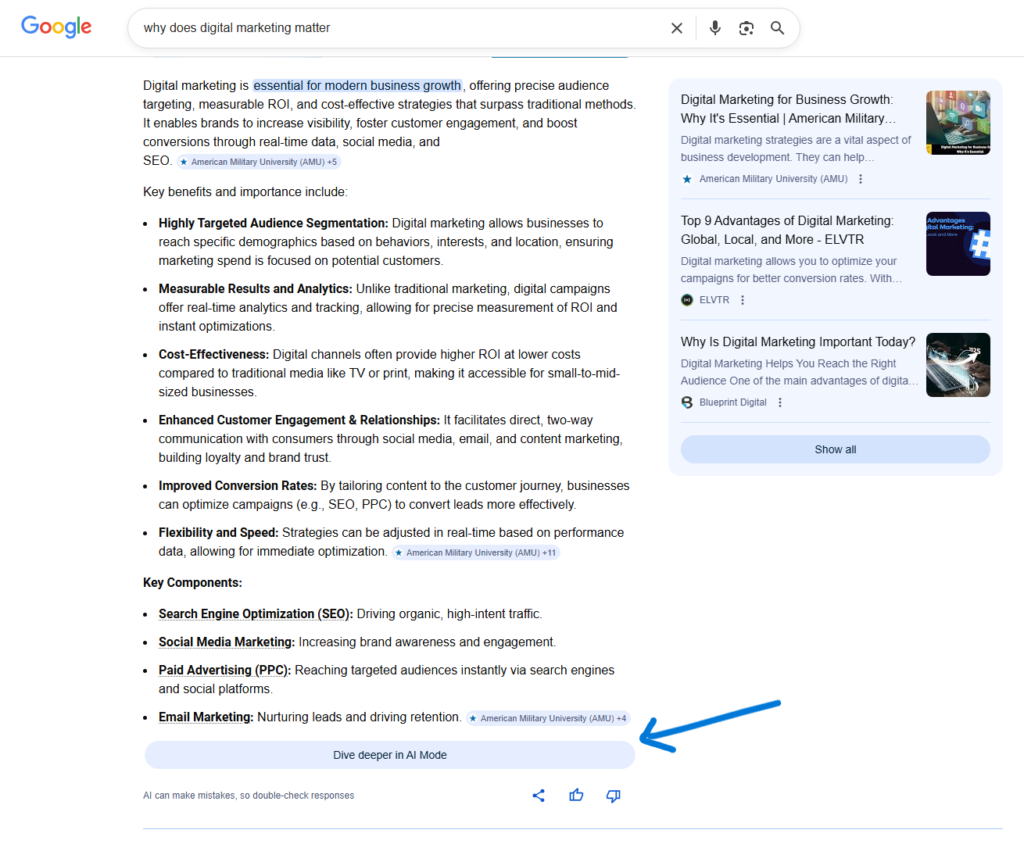Screen dimensions: 1024x844
Task: Open the three-dot menu on the AMU result
Action: click(x=862, y=179)
